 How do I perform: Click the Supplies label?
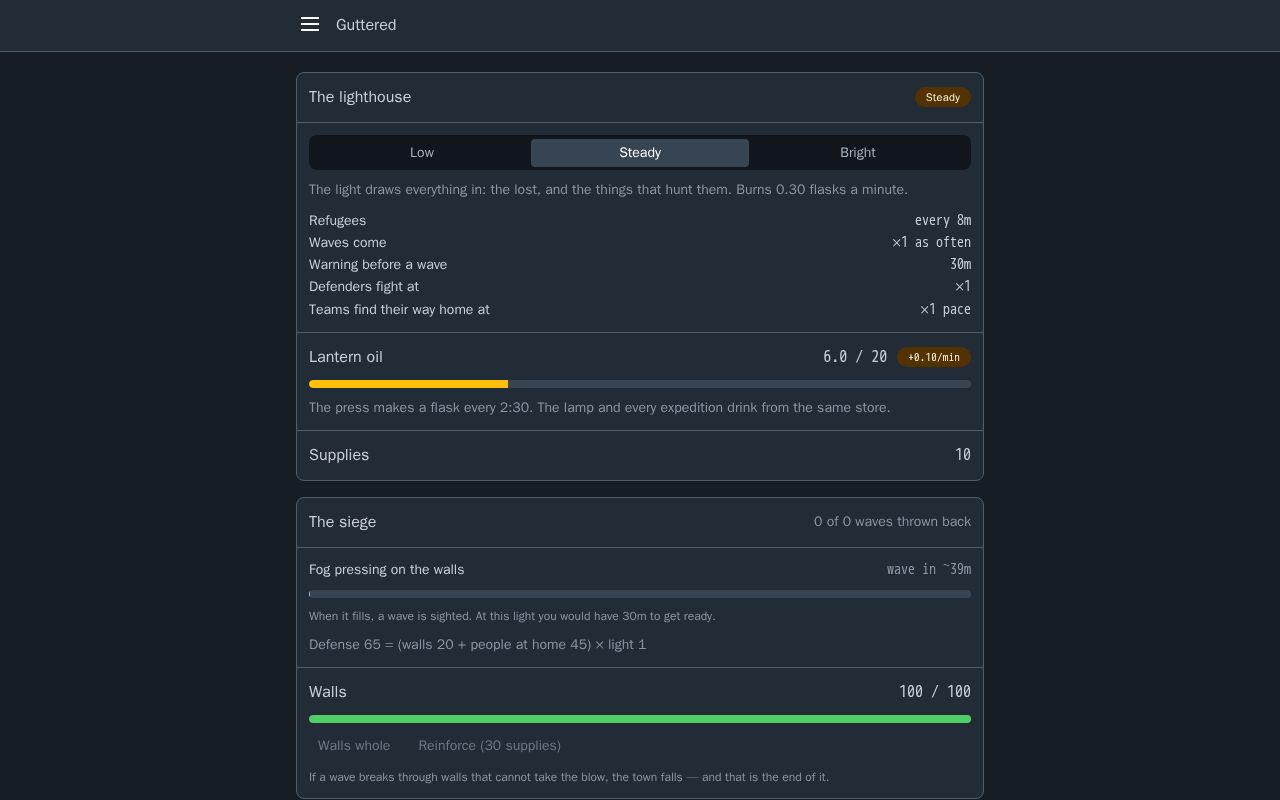(339, 455)
